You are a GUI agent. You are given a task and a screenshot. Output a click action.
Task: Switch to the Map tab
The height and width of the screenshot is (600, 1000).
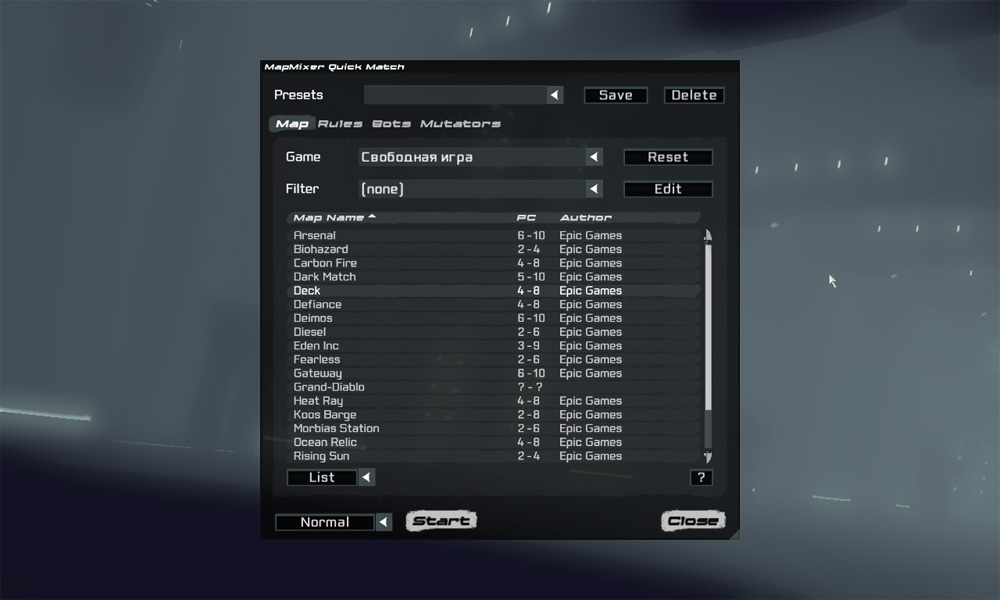292,124
